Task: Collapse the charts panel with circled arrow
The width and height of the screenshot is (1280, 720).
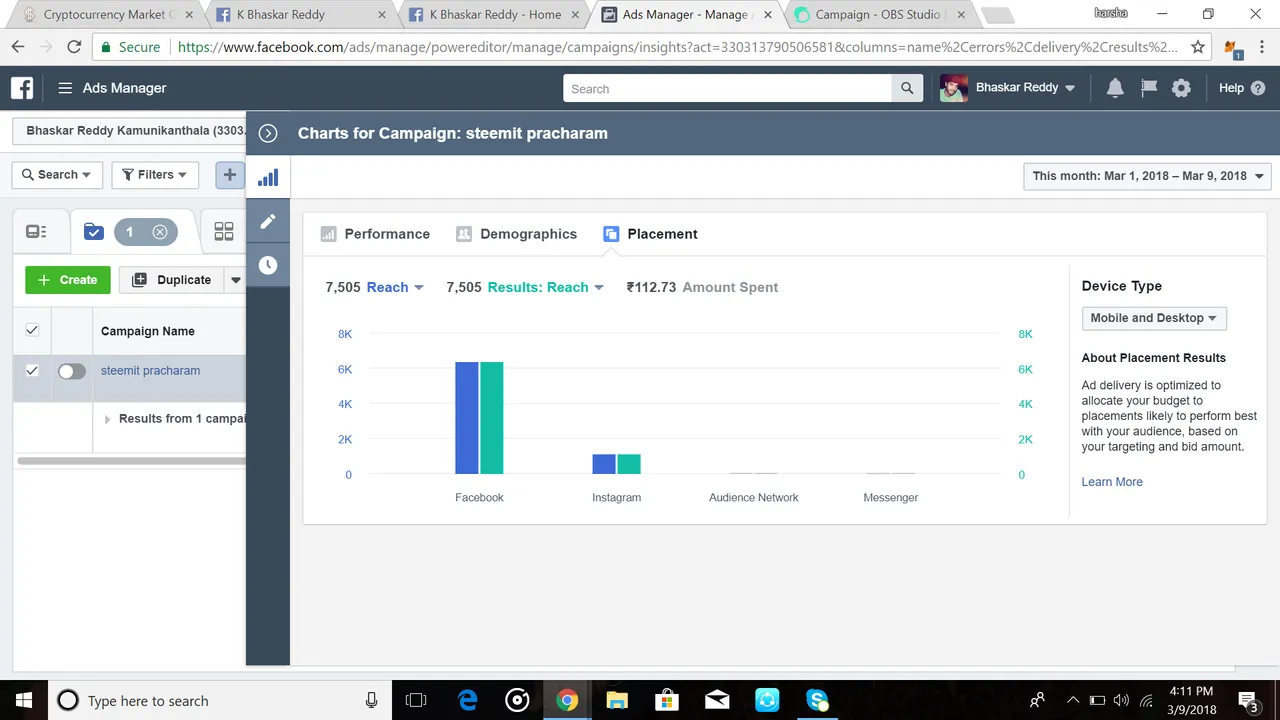Action: click(268, 133)
